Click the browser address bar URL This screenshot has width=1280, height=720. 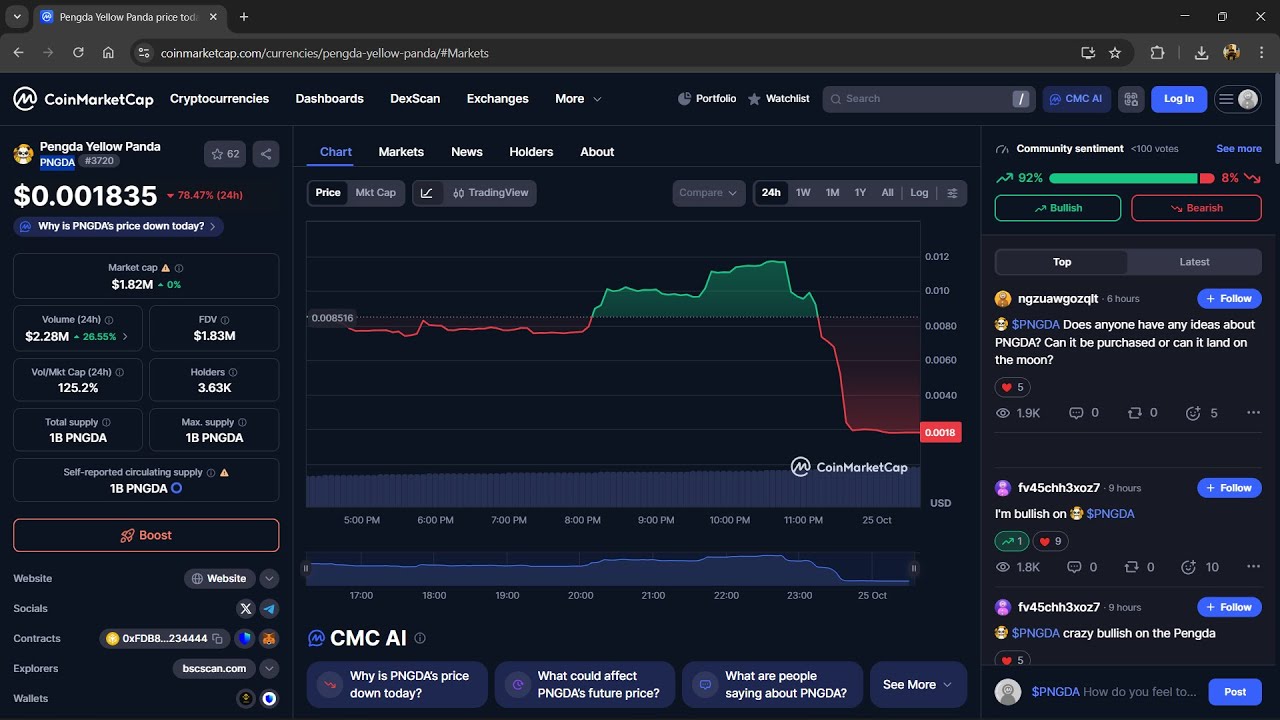(x=325, y=53)
